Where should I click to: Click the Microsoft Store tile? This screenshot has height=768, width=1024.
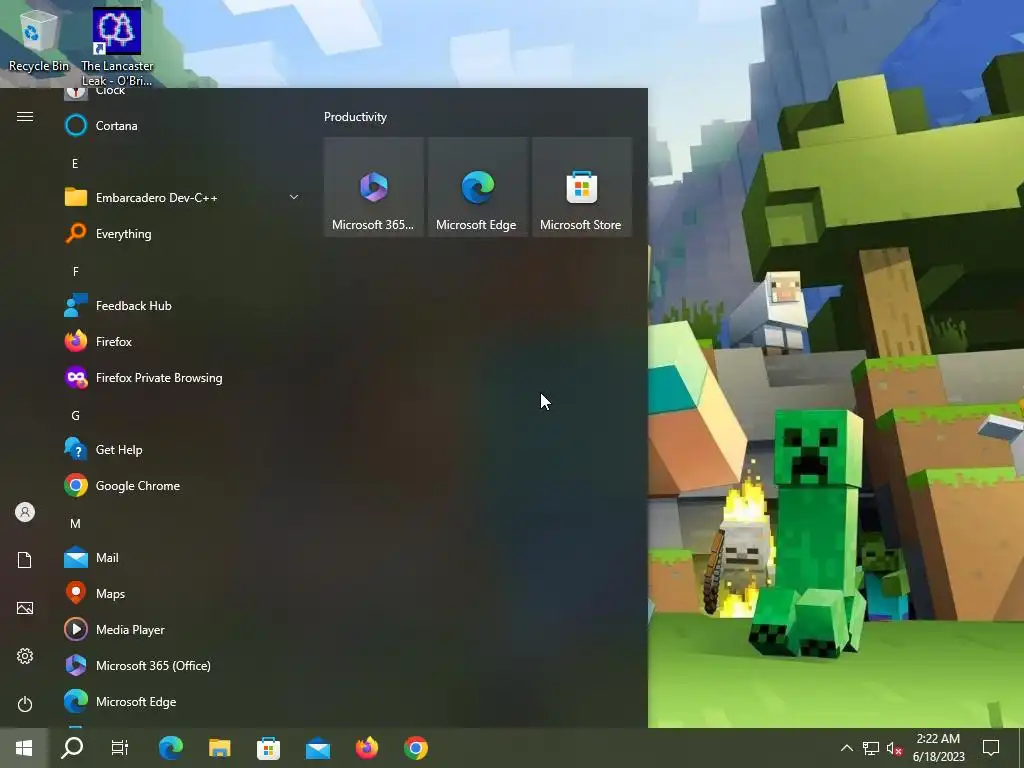point(581,187)
